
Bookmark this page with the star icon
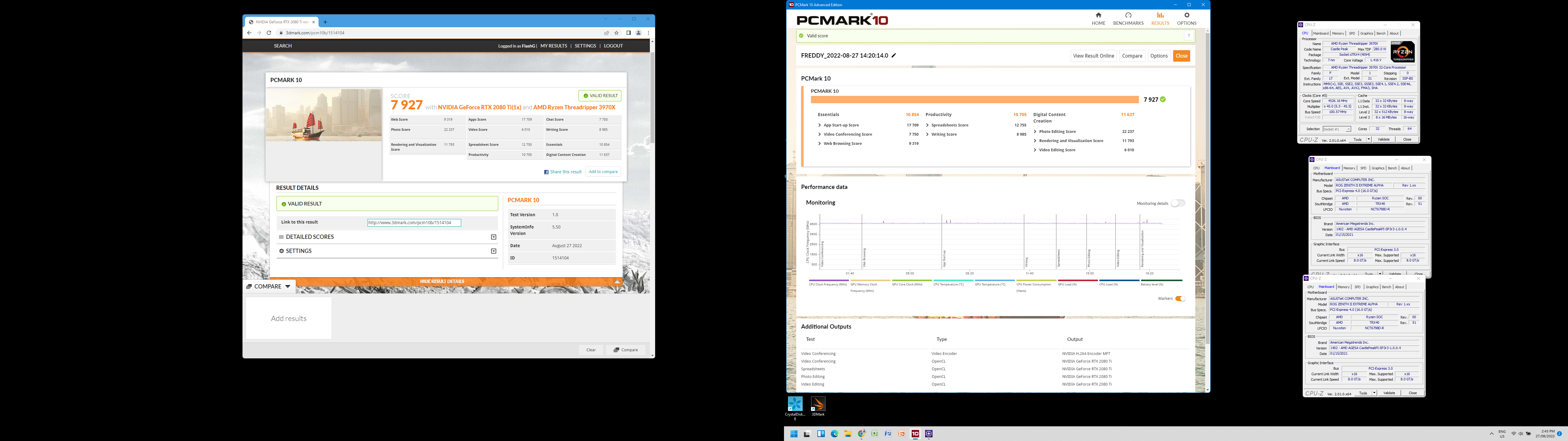tap(616, 33)
